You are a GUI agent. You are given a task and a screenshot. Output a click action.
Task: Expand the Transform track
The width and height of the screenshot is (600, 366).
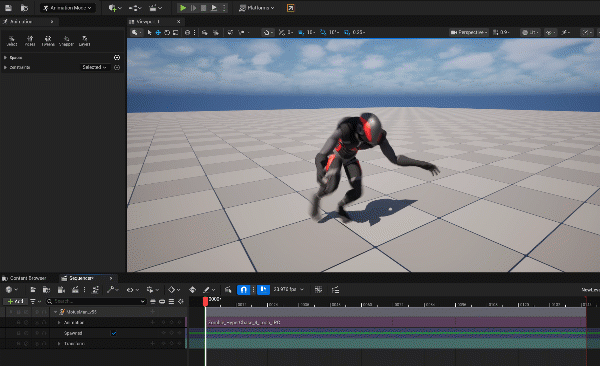(x=59, y=344)
